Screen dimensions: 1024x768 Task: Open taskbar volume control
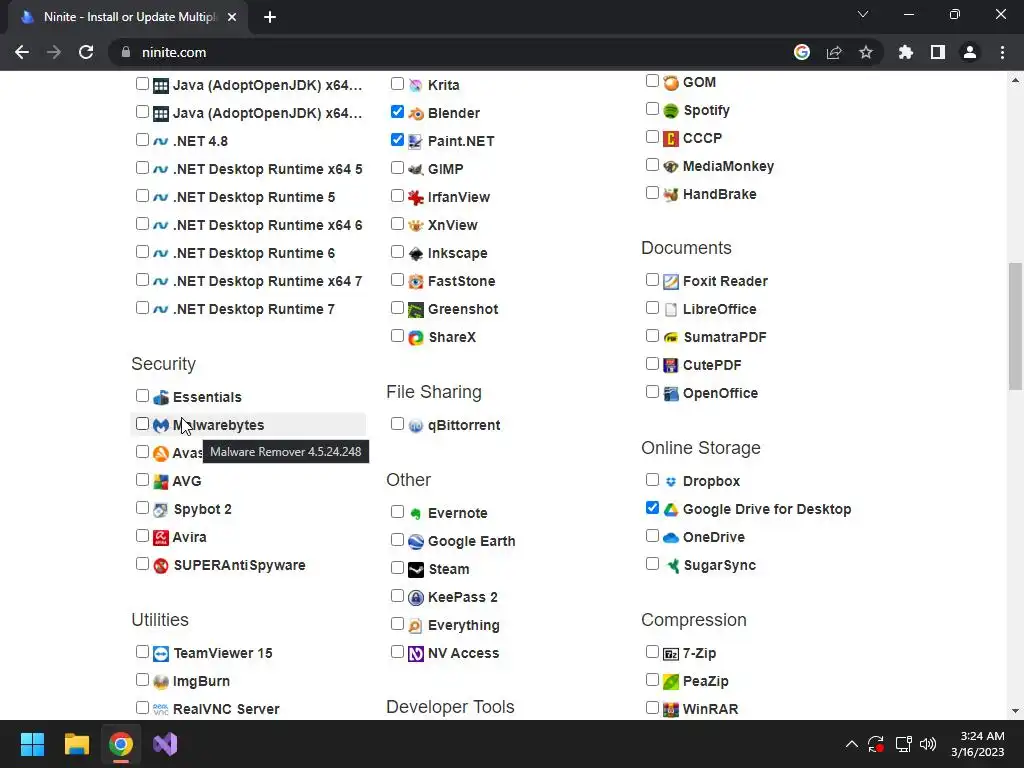point(928,744)
